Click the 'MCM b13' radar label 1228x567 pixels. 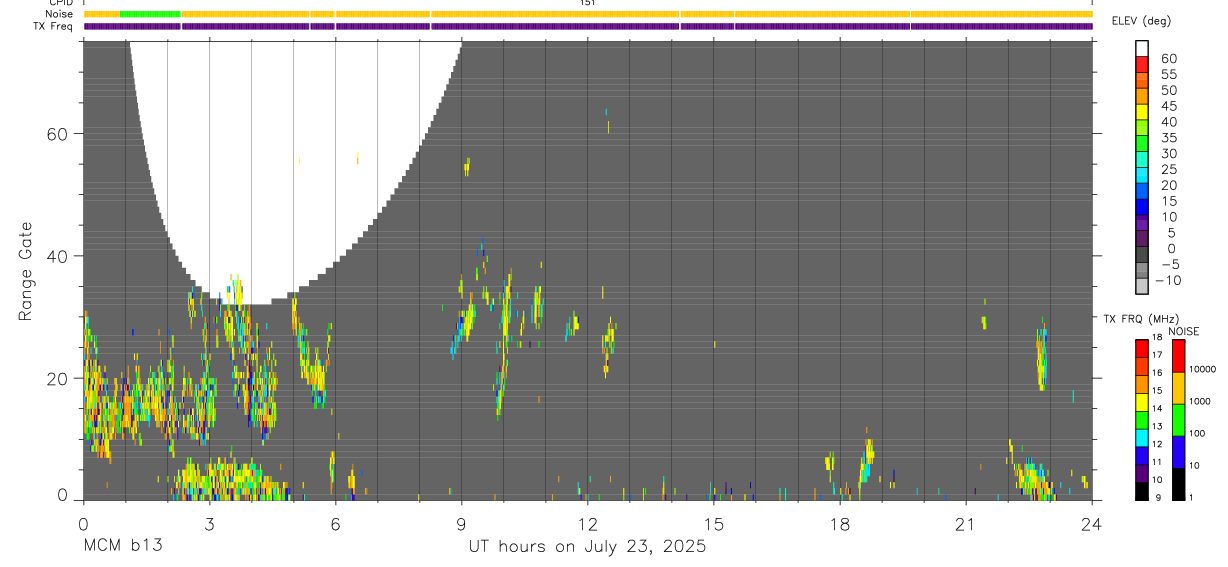[122, 546]
